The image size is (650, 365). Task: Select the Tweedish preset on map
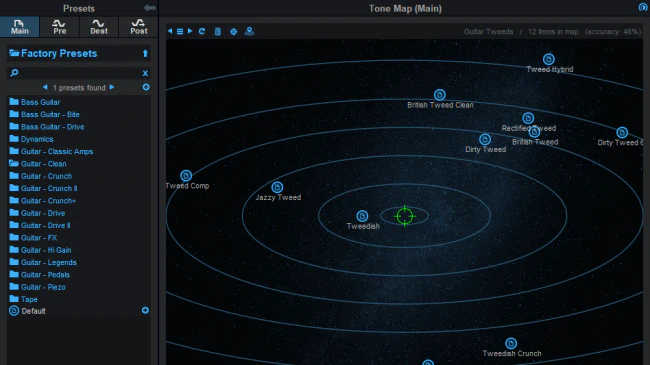tap(362, 216)
